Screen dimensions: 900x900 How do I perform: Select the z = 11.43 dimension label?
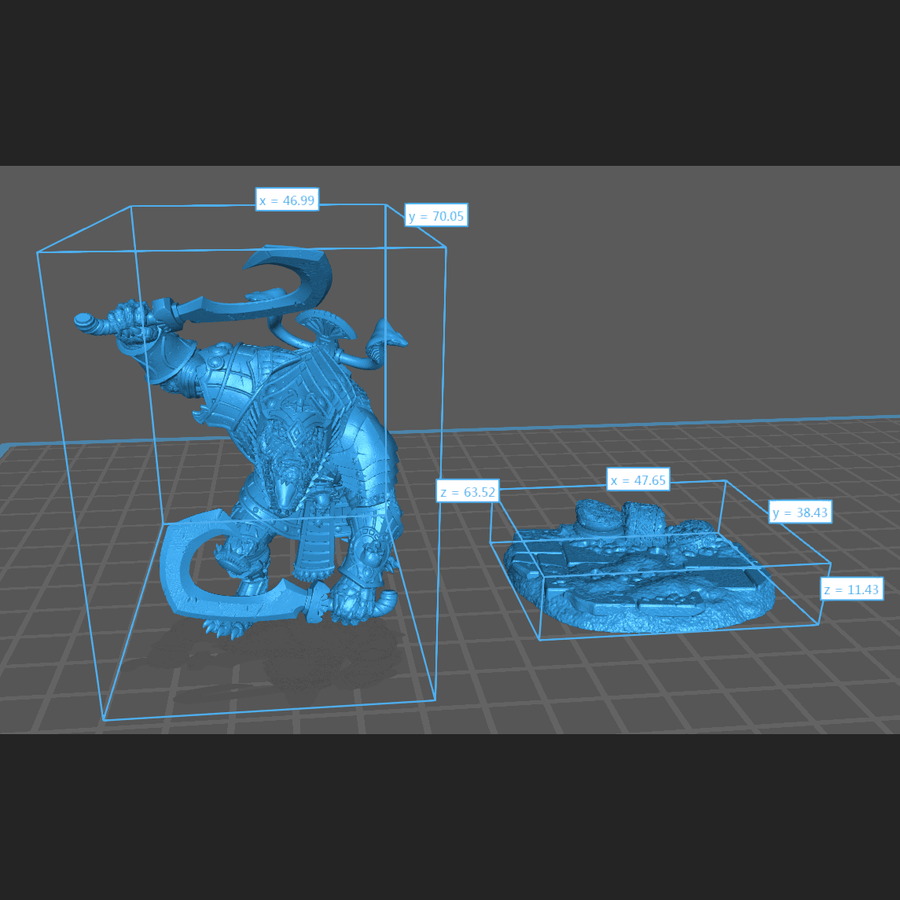[x=851, y=589]
